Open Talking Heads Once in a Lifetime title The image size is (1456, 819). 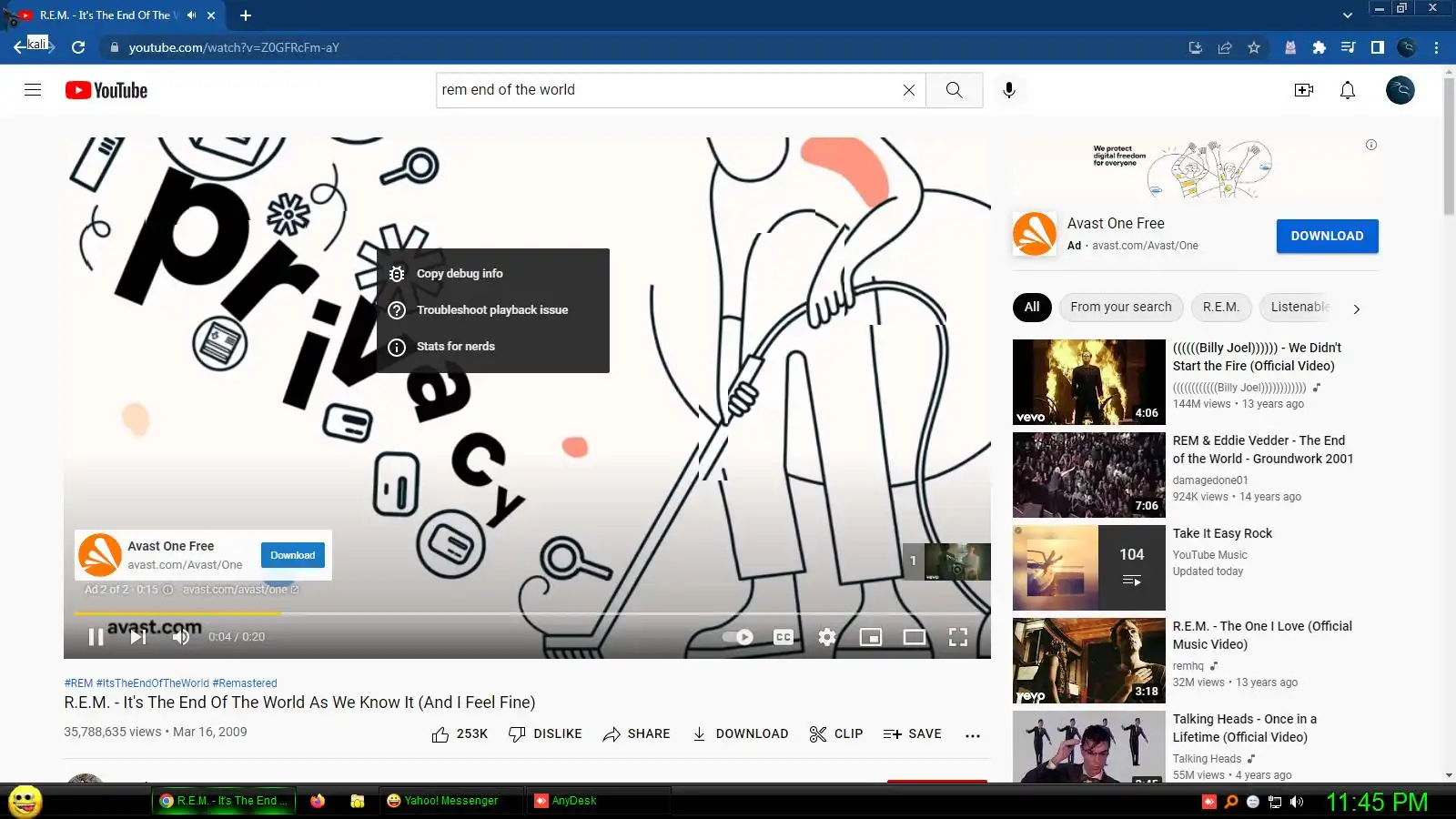tap(1245, 728)
